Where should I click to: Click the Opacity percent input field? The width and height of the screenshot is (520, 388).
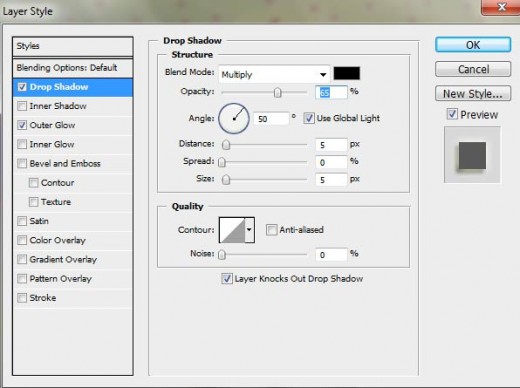click(x=331, y=92)
